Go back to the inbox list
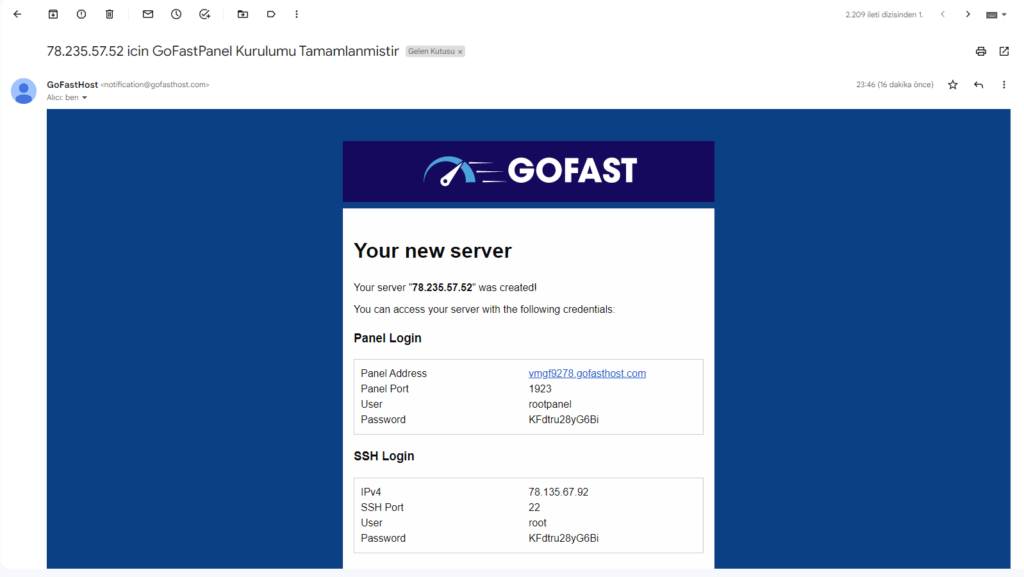 pyautogui.click(x=17, y=15)
